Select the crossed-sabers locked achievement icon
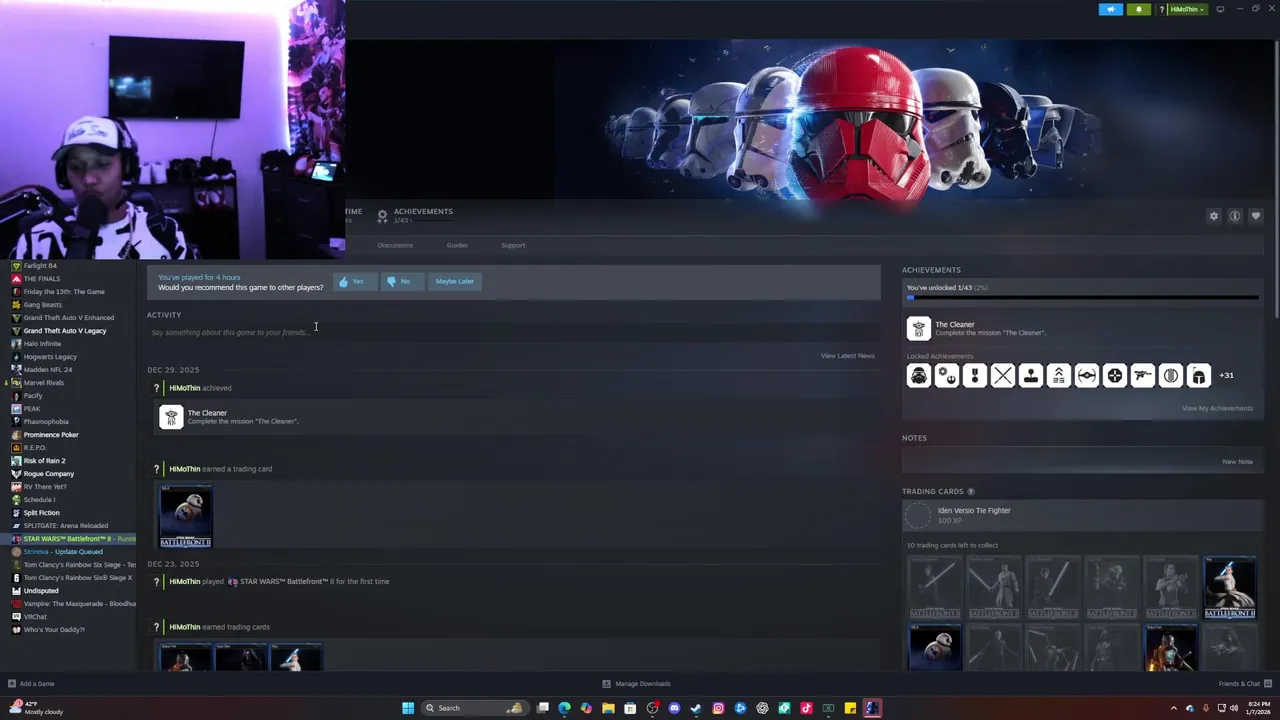This screenshot has height=720, width=1280. tap(1002, 376)
